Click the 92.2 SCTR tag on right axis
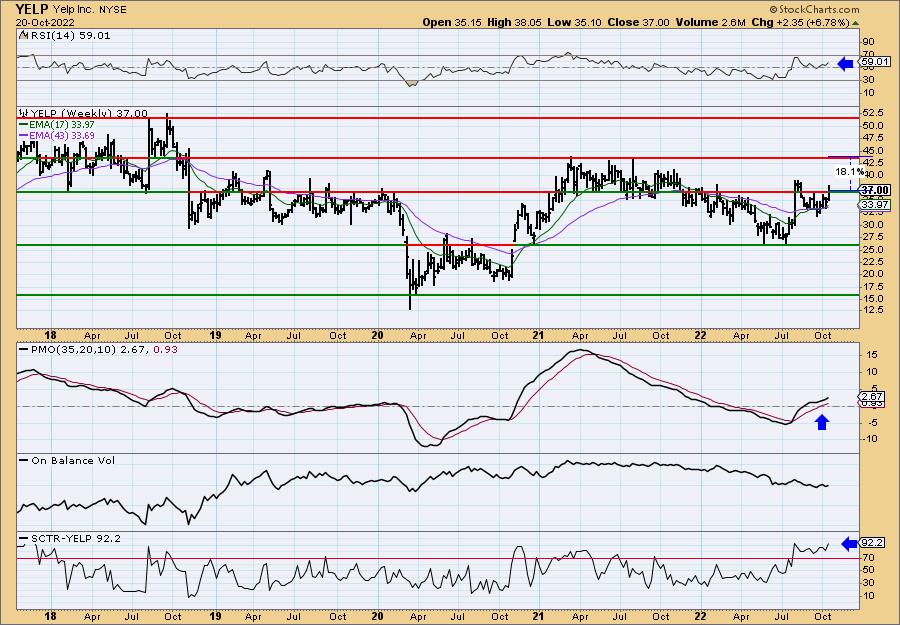Screen dimensions: 900x625 point(871,543)
